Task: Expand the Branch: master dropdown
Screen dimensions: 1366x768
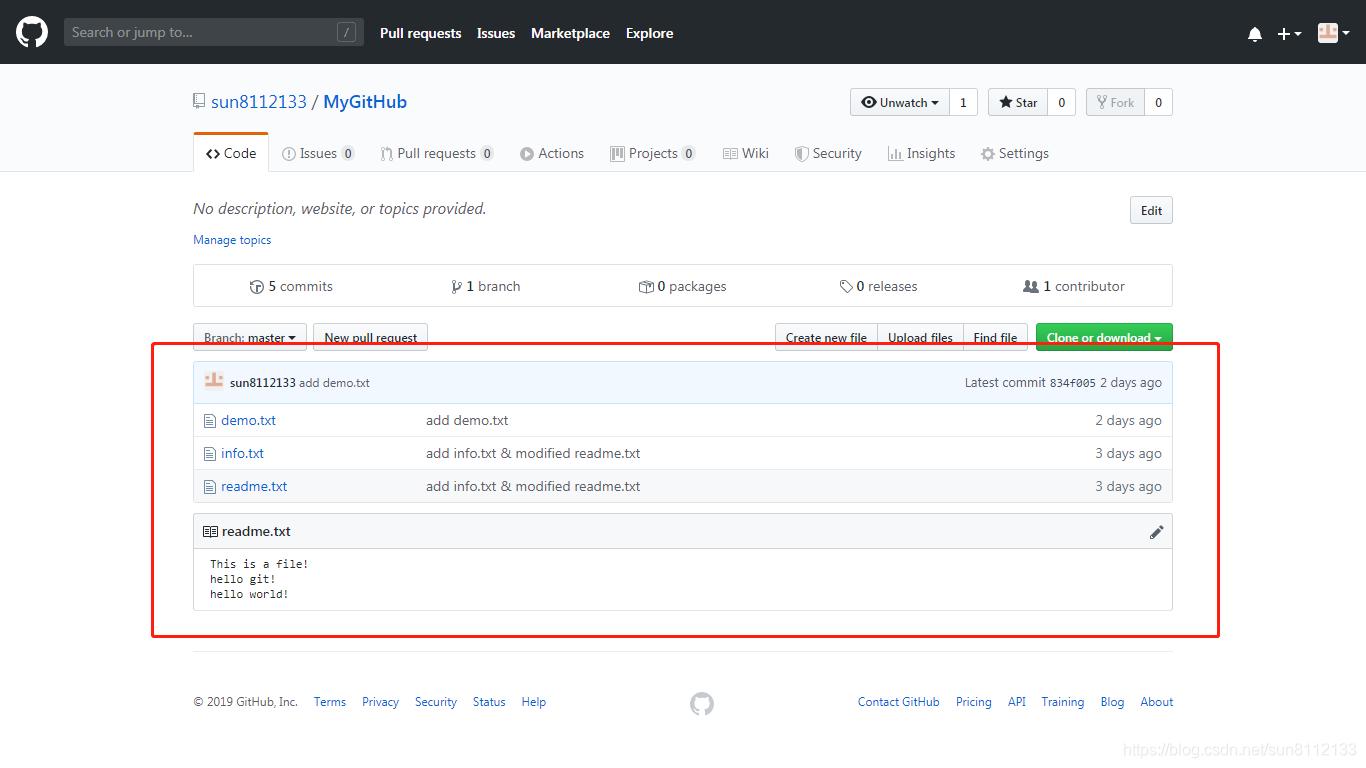Action: pyautogui.click(x=250, y=337)
